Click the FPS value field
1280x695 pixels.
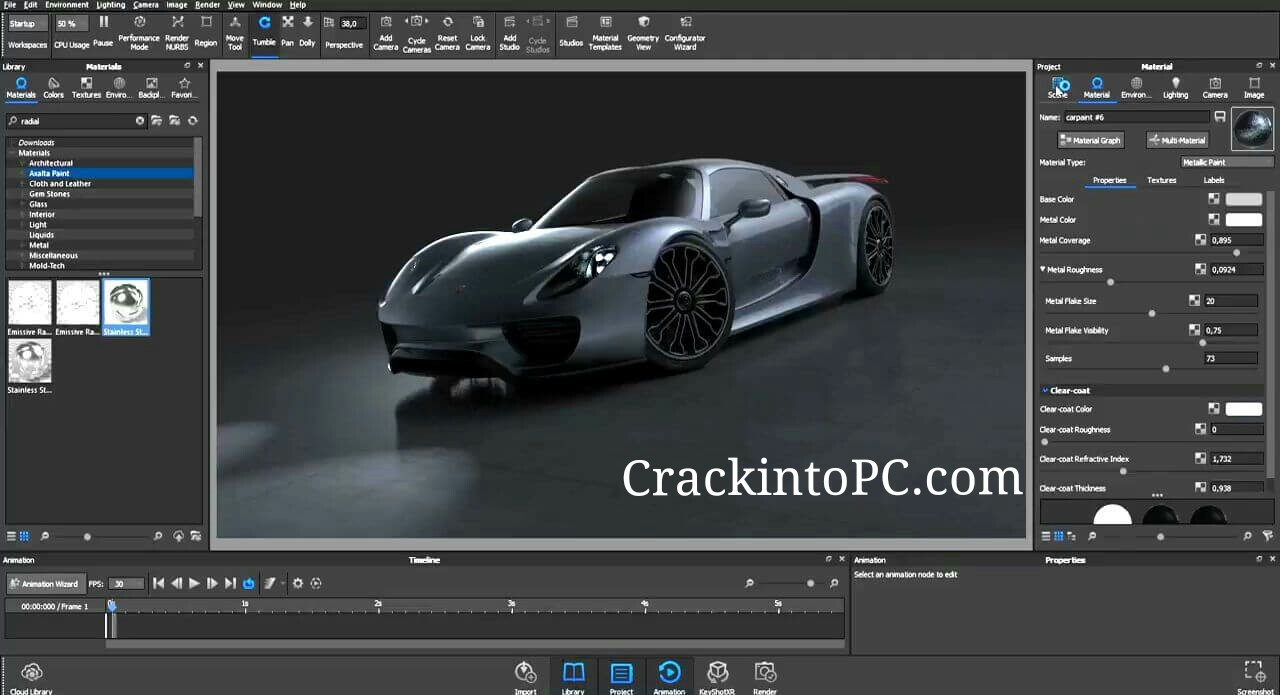(127, 584)
